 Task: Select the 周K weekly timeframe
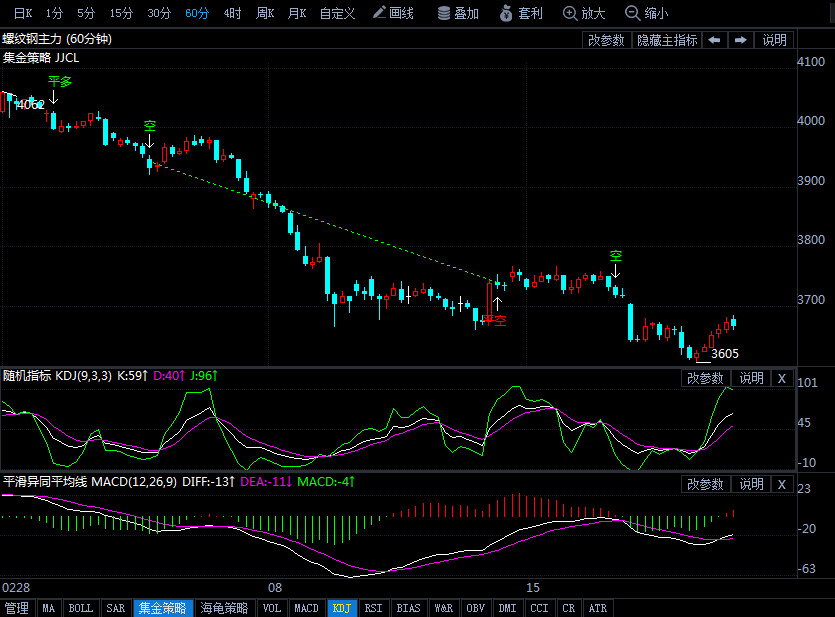pos(266,14)
